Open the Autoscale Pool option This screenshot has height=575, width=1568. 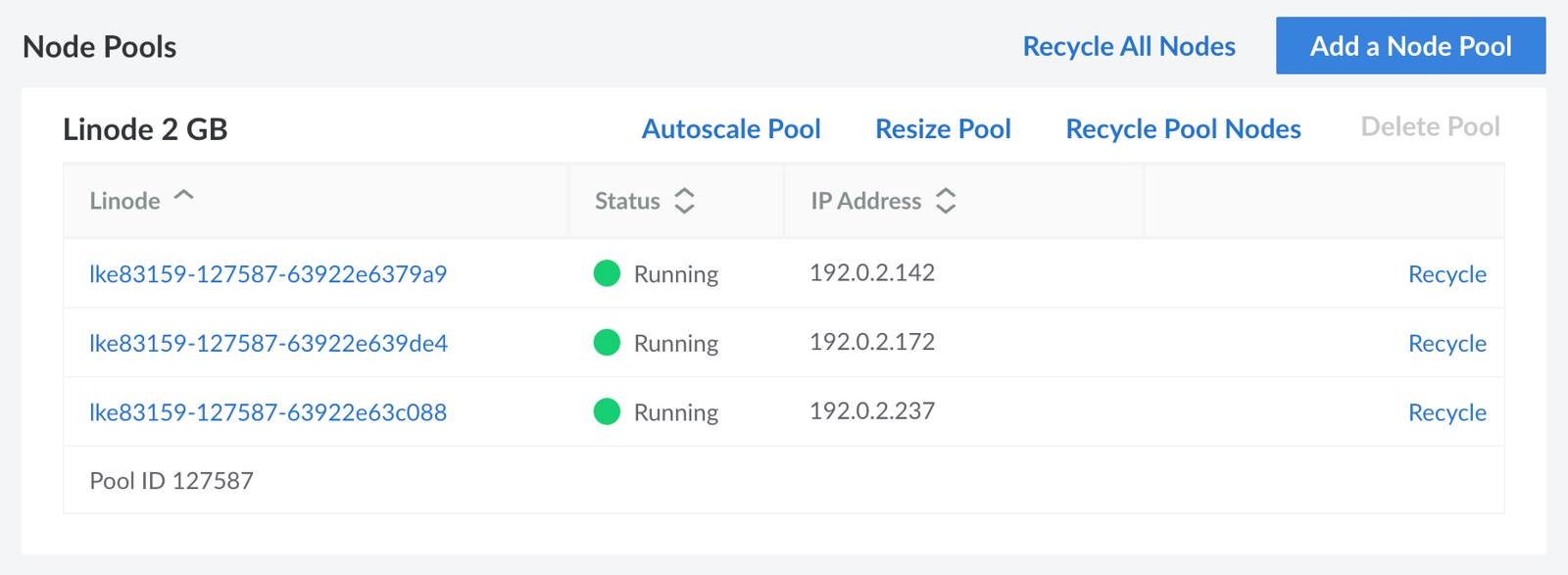731,128
